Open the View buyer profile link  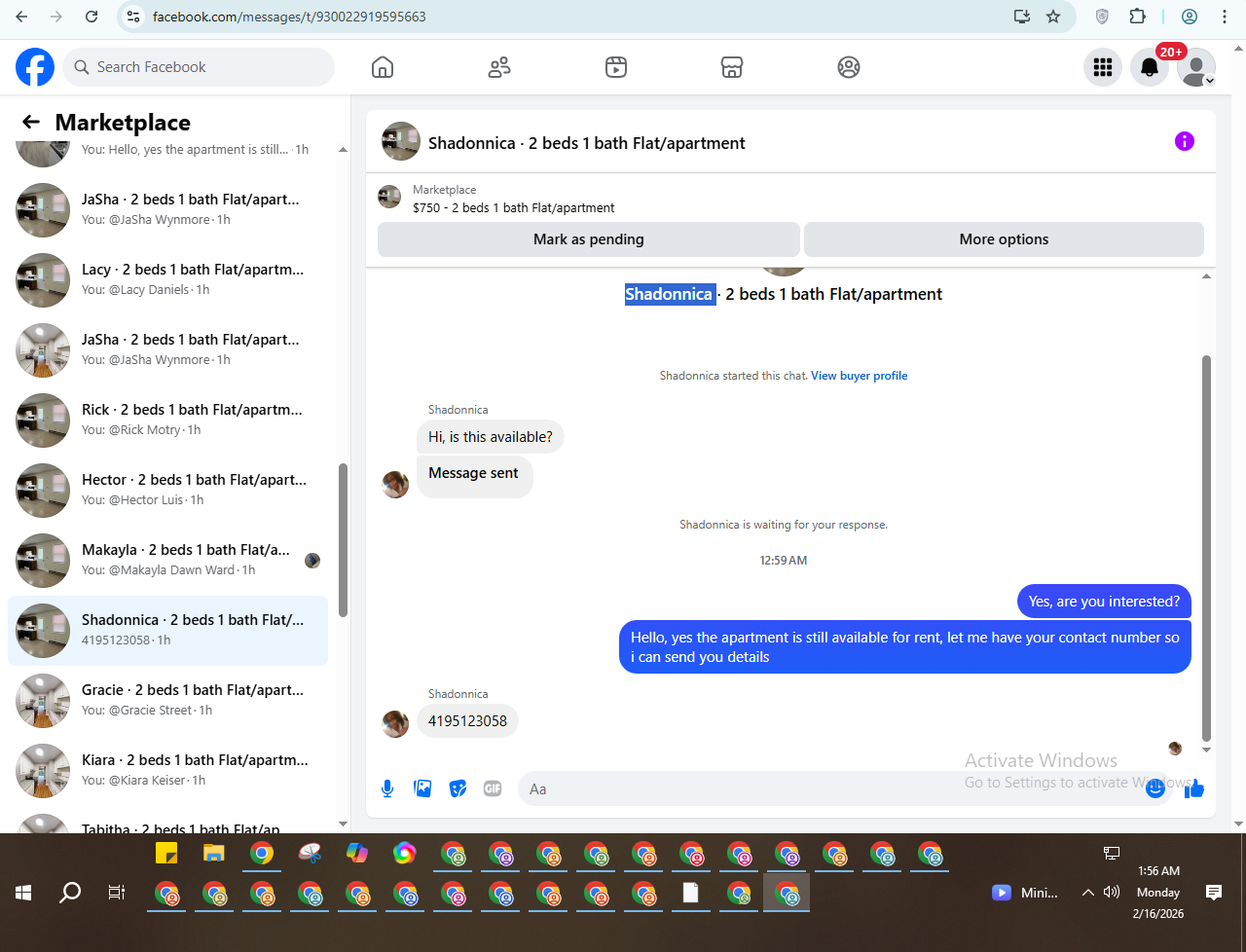coord(860,376)
